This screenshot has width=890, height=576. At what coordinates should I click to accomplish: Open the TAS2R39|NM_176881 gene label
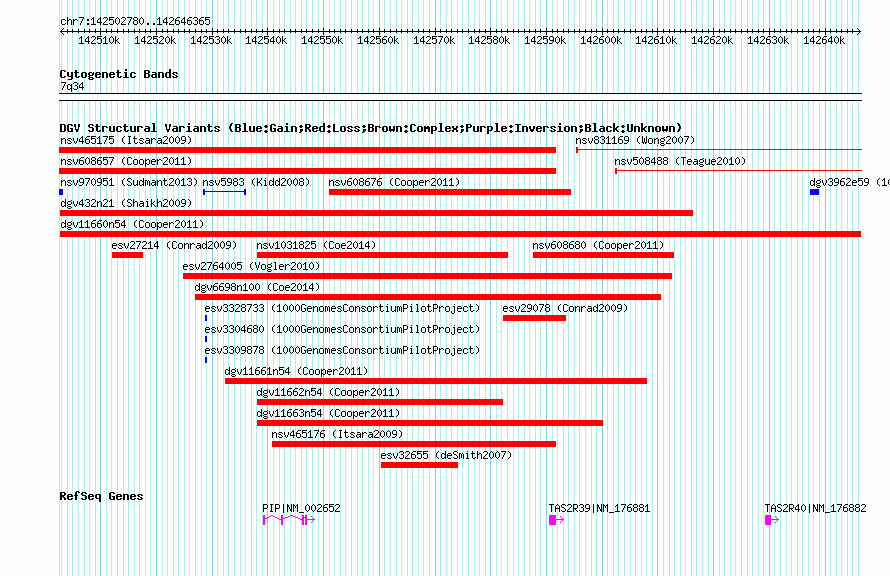599,508
